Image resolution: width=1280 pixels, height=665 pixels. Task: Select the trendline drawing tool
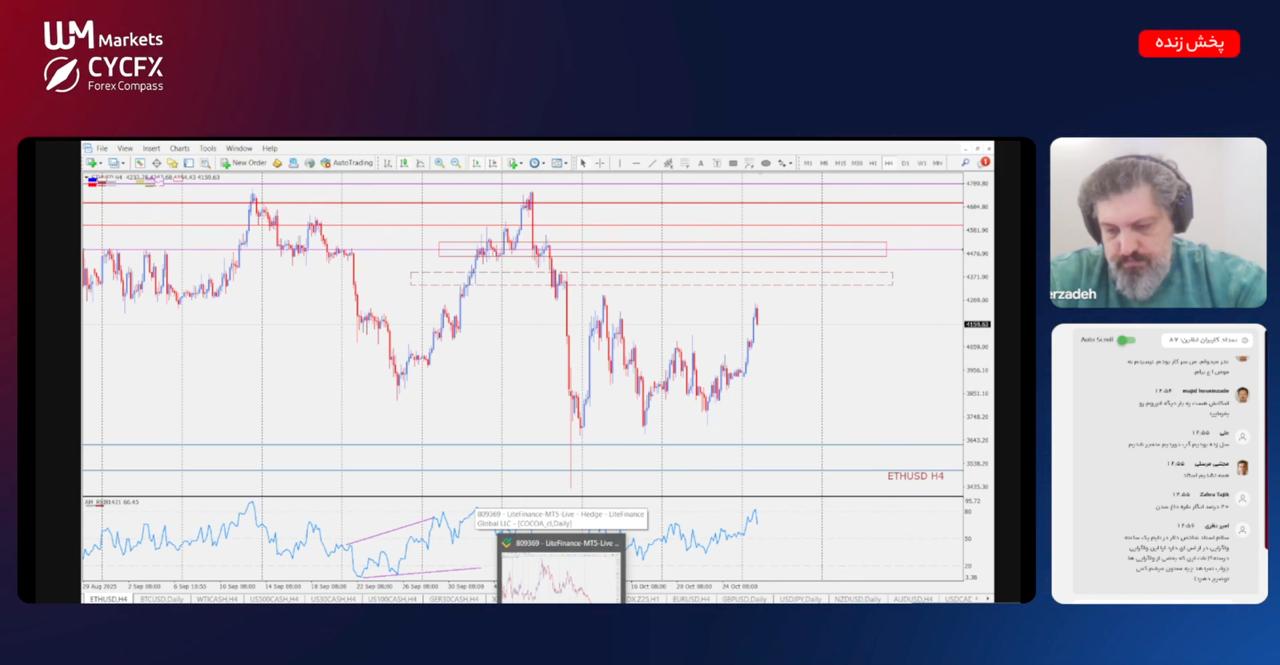click(652, 163)
